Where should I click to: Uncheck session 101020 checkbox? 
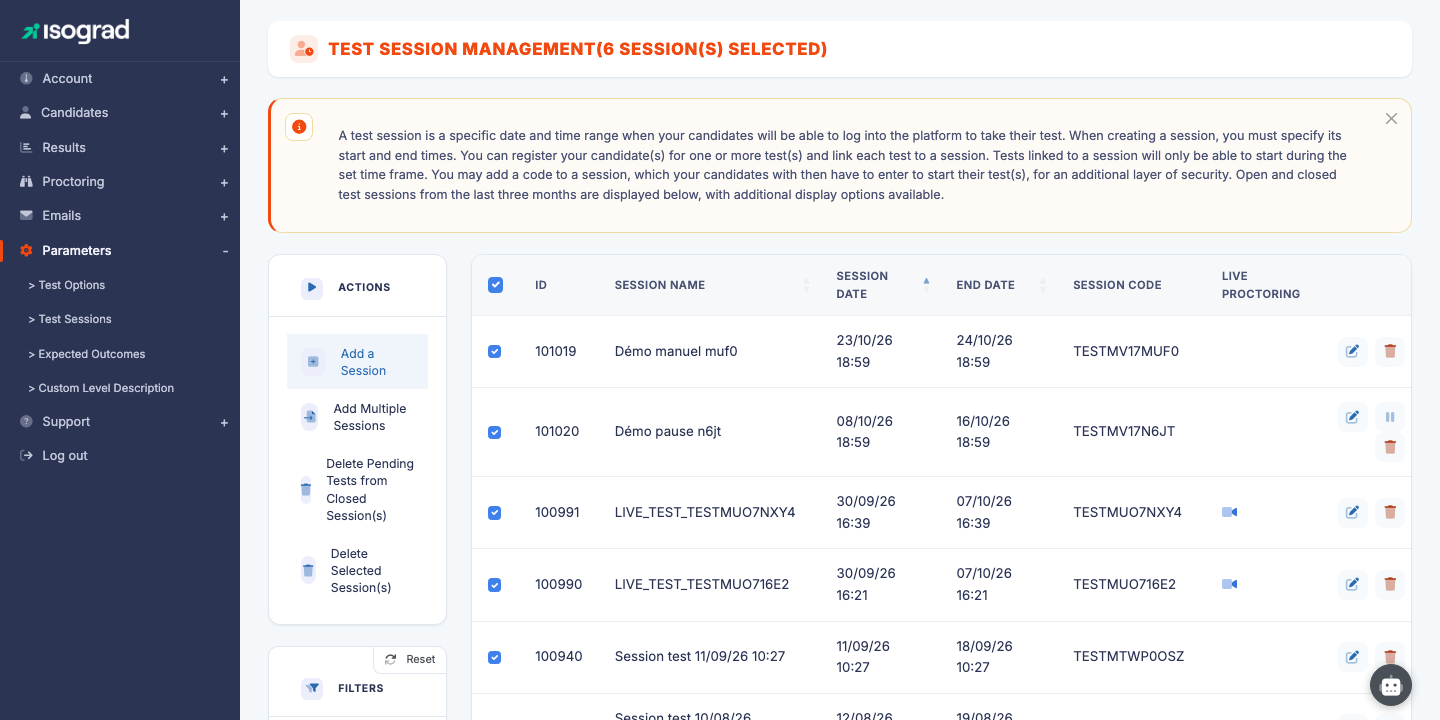(494, 432)
